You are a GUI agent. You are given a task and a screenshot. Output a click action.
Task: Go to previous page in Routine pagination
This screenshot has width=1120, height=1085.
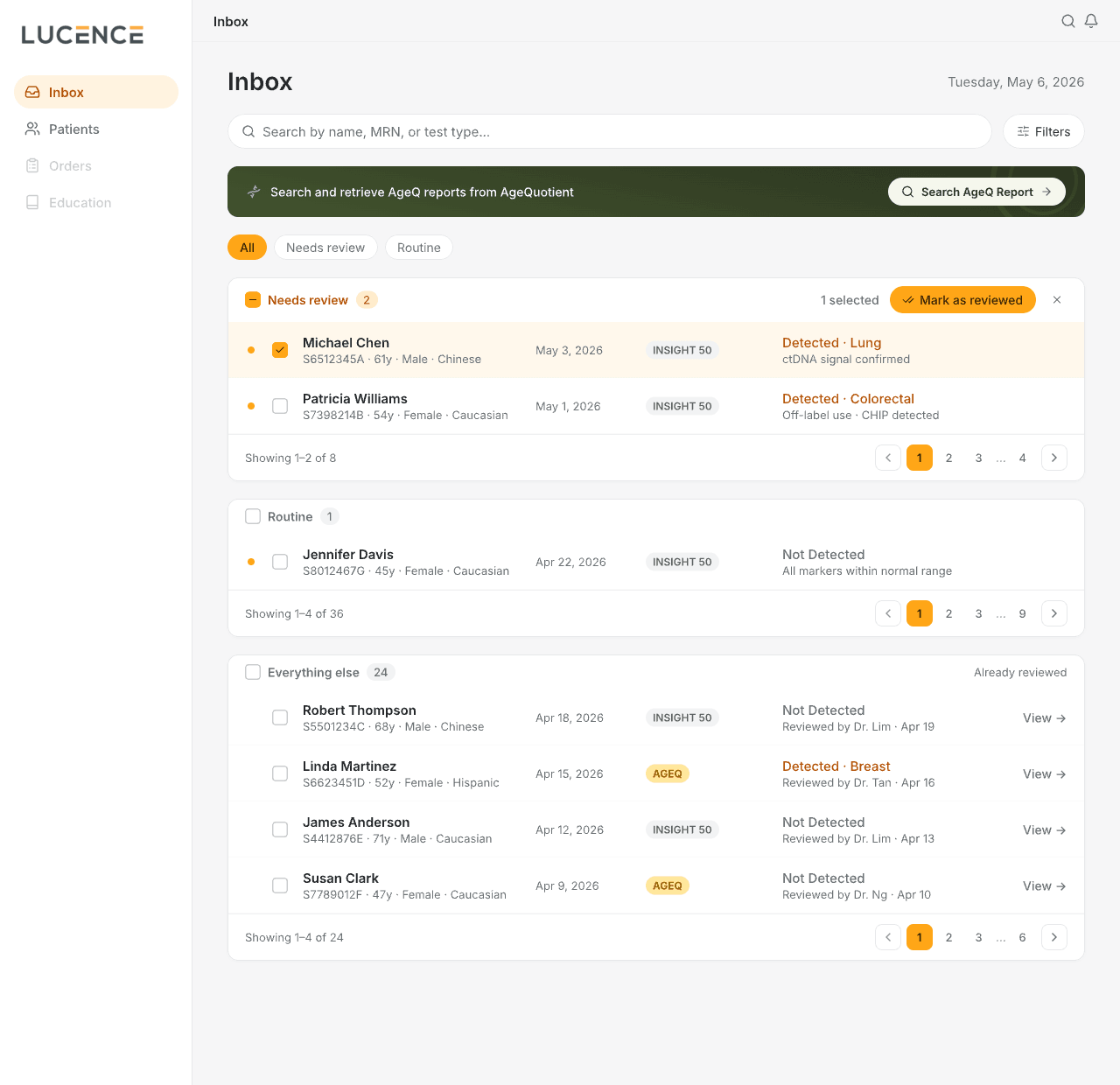888,613
